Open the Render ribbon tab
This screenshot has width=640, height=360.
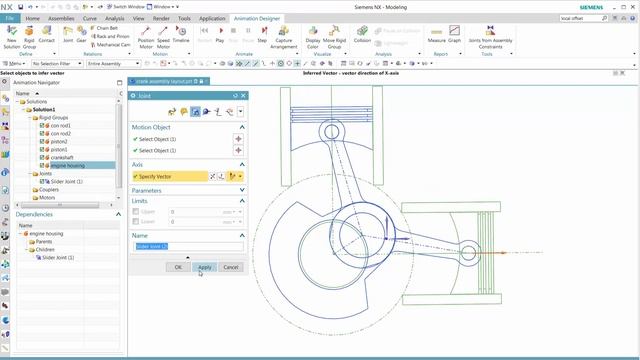(161, 18)
